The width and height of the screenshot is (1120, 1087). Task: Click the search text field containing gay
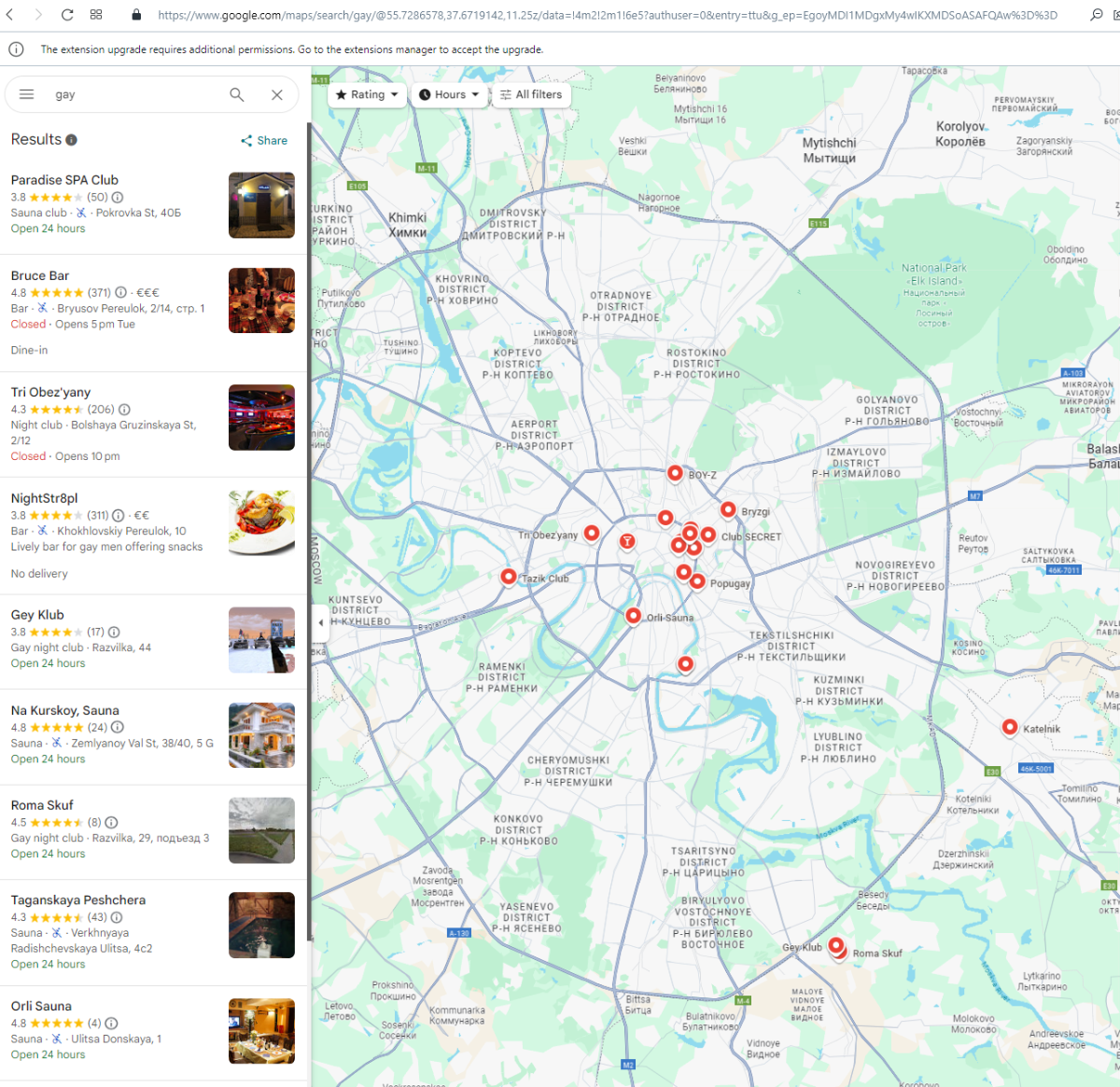click(135, 94)
